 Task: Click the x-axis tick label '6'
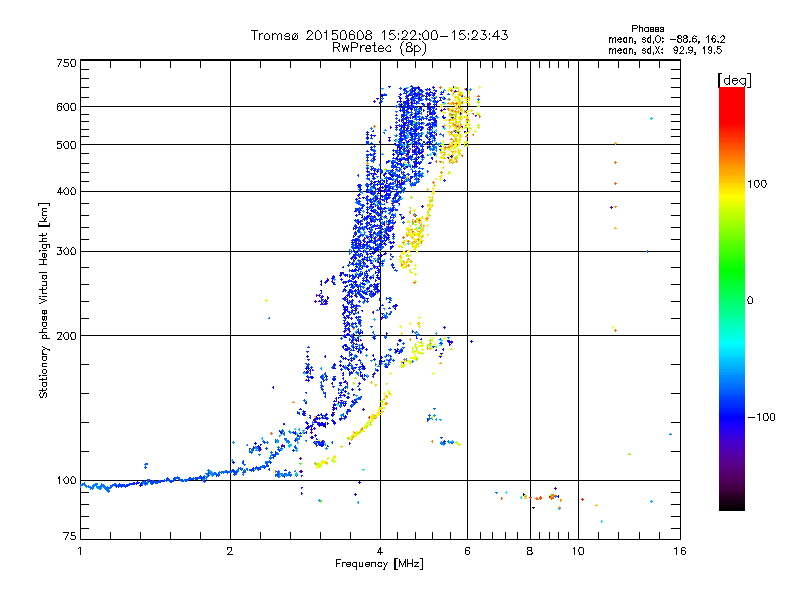tap(467, 551)
